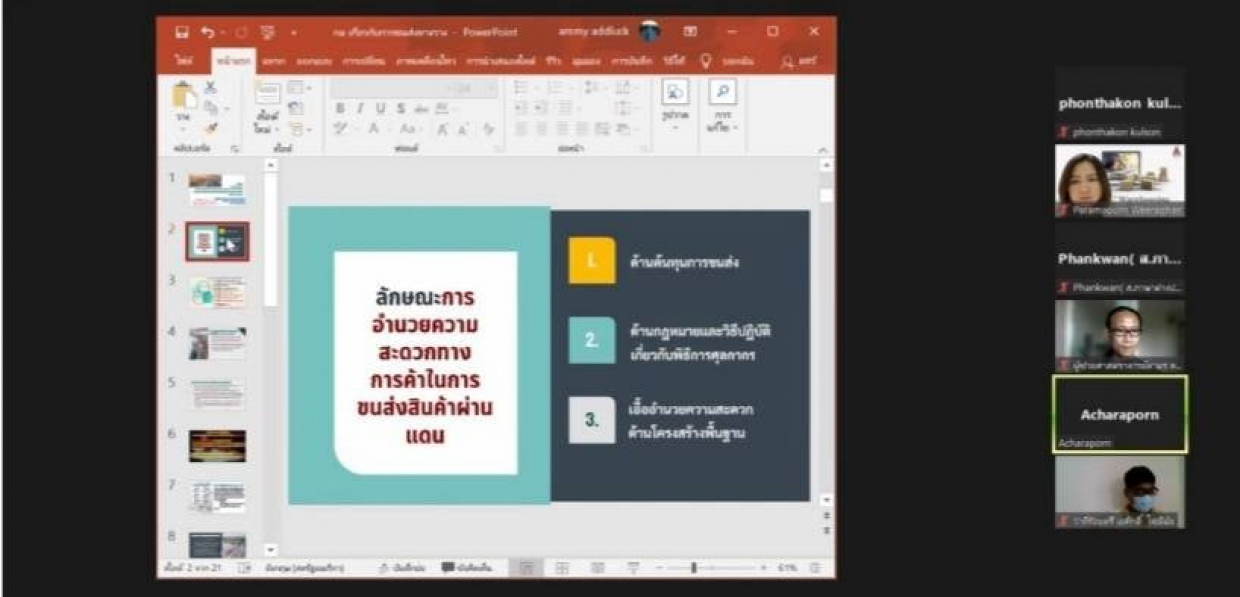Collapse the ribbon using the chevron
This screenshot has height=597, width=1240.
[824, 149]
